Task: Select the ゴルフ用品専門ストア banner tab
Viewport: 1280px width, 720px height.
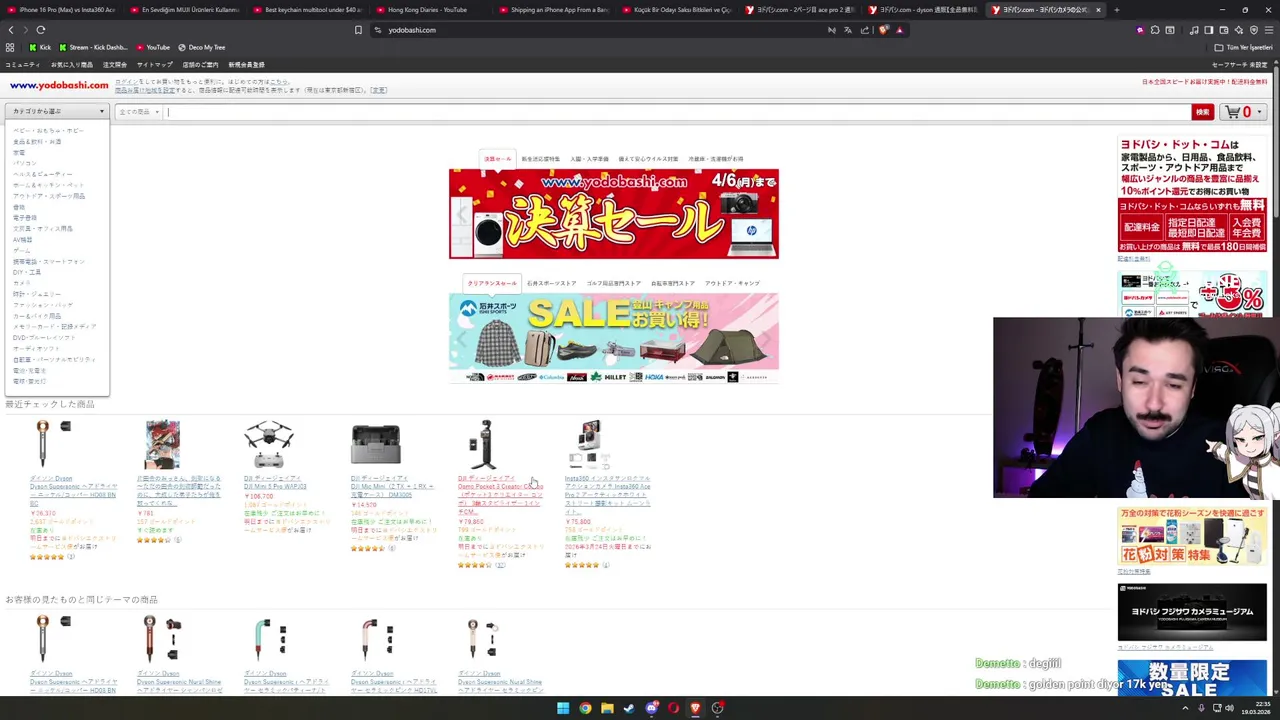Action: [613, 283]
